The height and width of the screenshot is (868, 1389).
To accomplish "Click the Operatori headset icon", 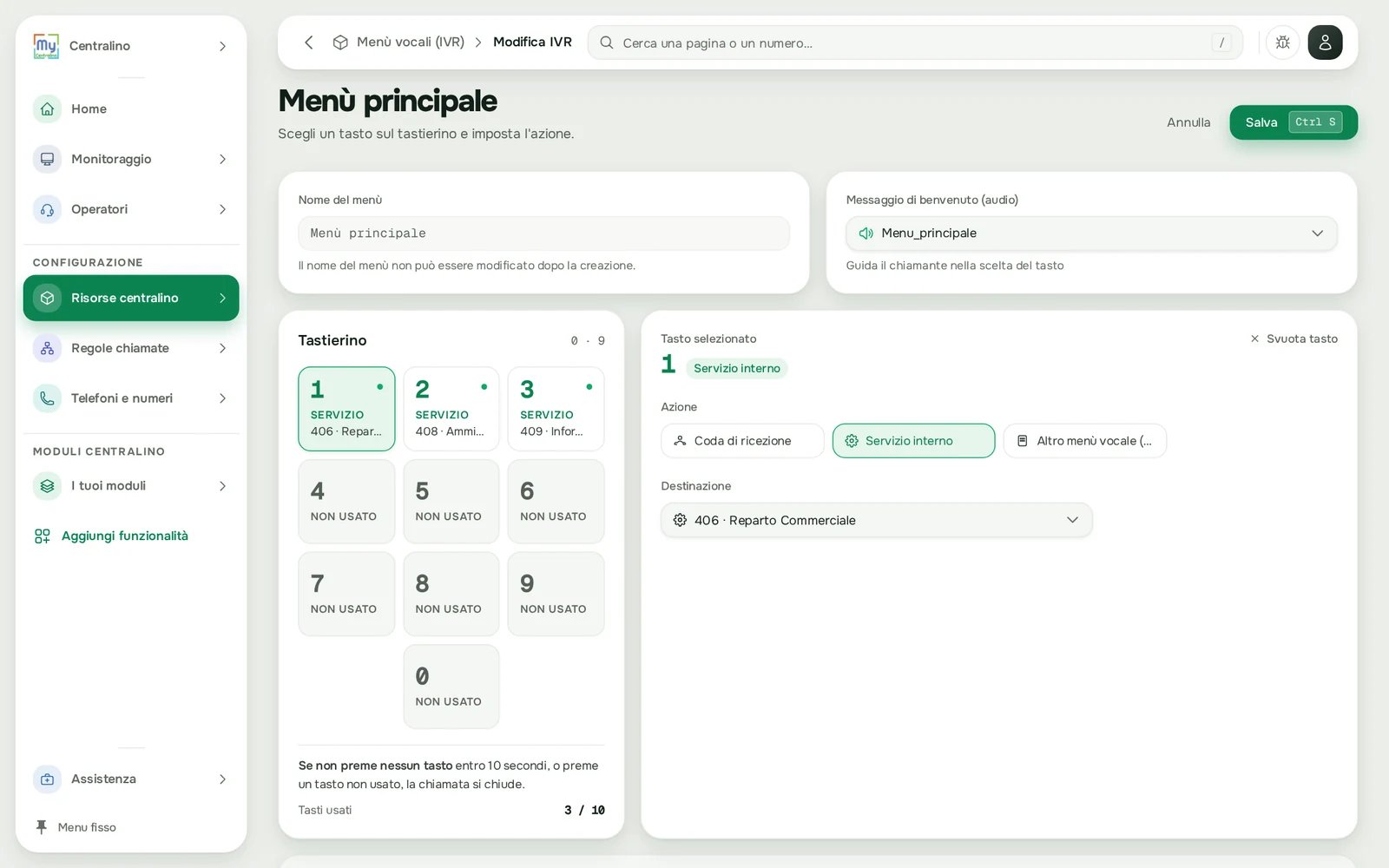I will [47, 209].
